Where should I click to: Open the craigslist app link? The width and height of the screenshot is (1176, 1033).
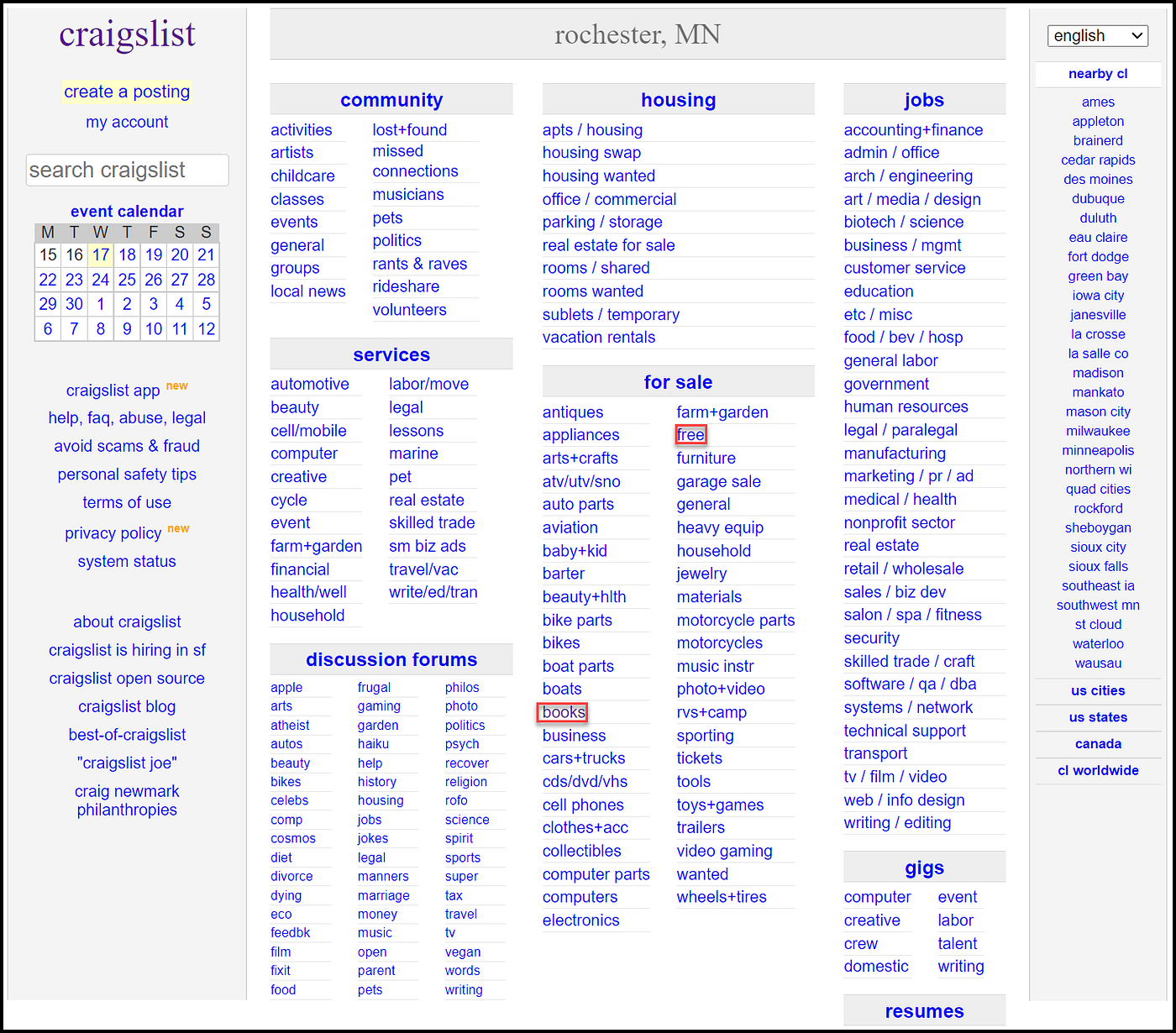click(x=113, y=391)
